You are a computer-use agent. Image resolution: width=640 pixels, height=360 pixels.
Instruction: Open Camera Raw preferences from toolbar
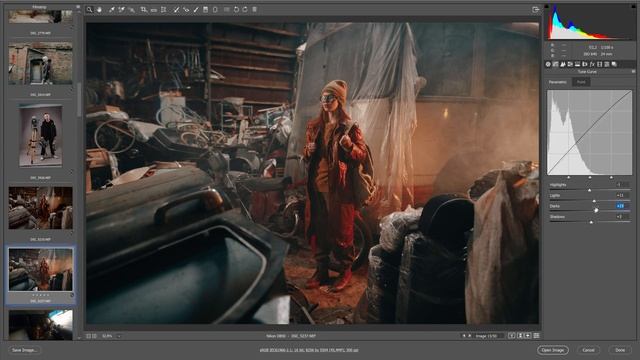(227, 9)
